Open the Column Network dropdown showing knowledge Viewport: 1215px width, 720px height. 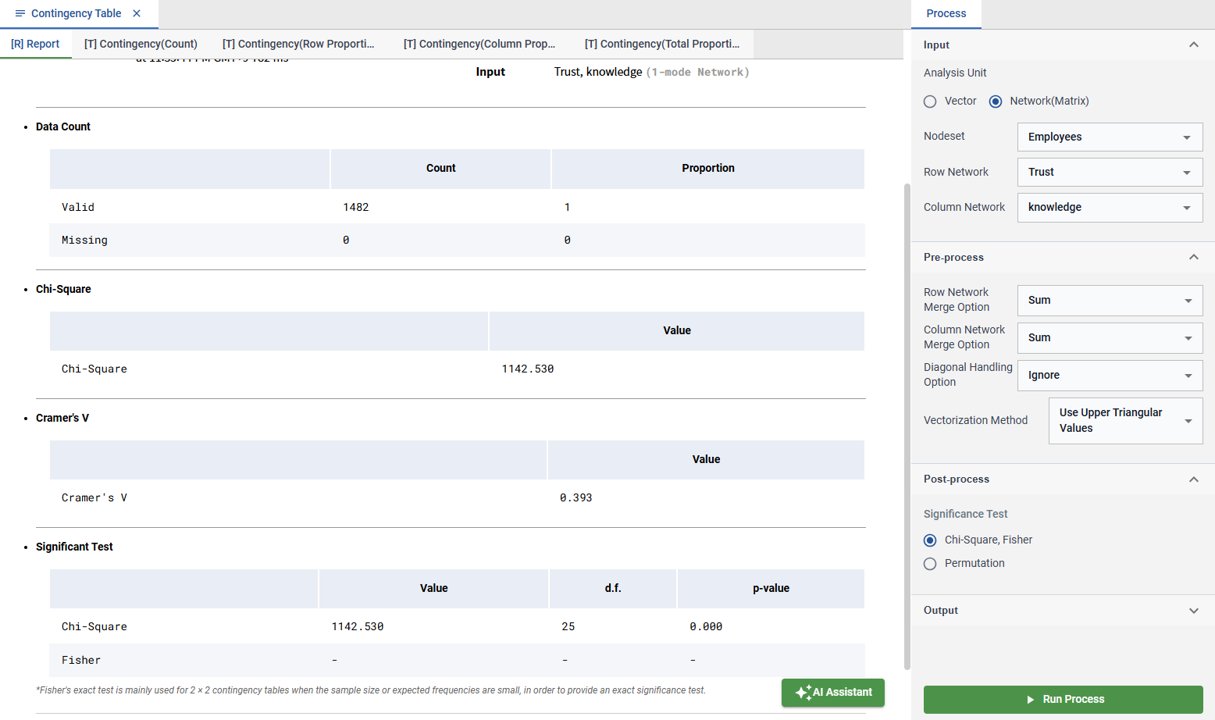click(1109, 207)
